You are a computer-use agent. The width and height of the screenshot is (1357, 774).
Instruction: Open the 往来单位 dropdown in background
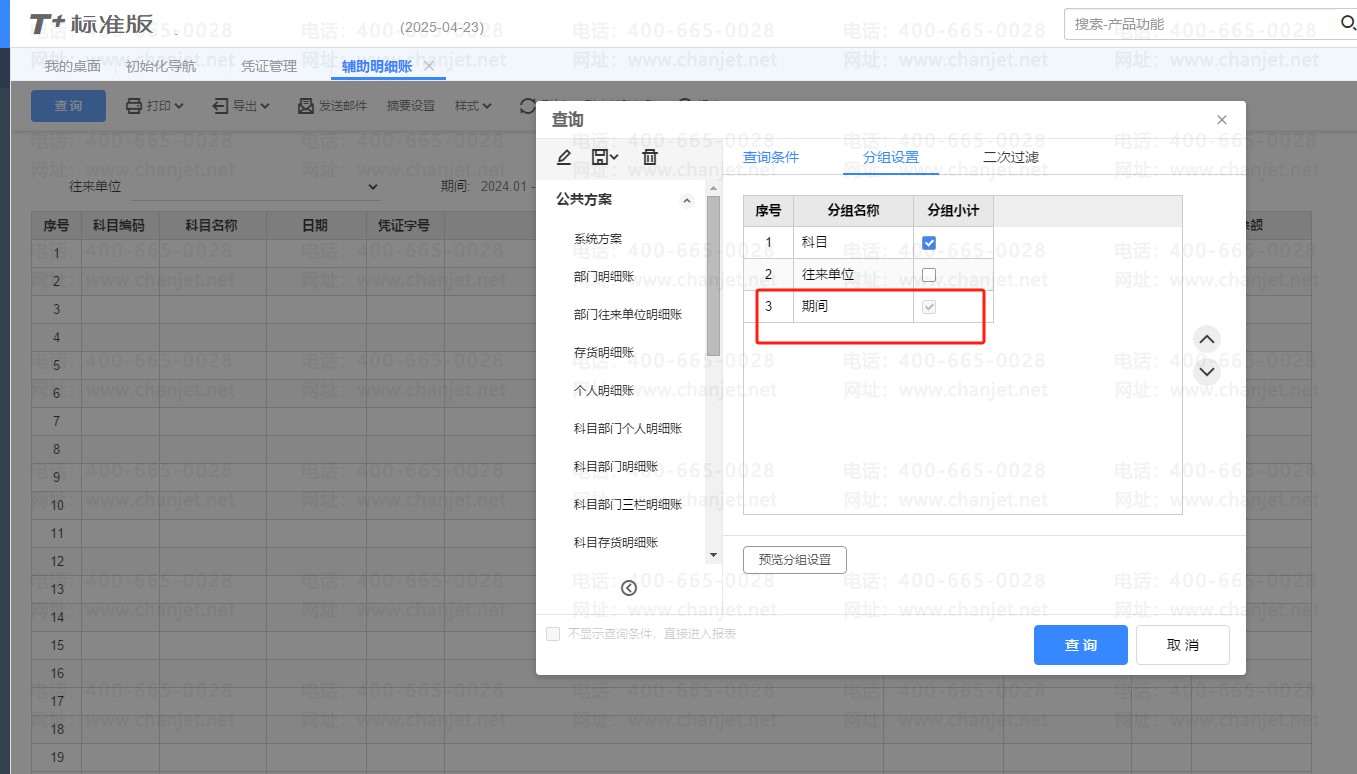click(x=374, y=186)
